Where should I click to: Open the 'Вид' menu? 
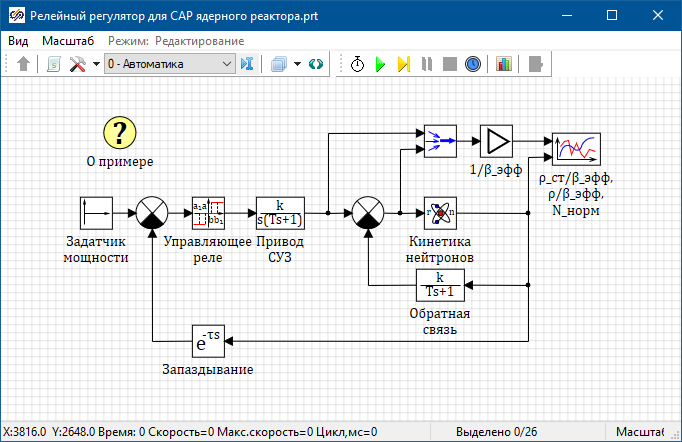tap(18, 41)
